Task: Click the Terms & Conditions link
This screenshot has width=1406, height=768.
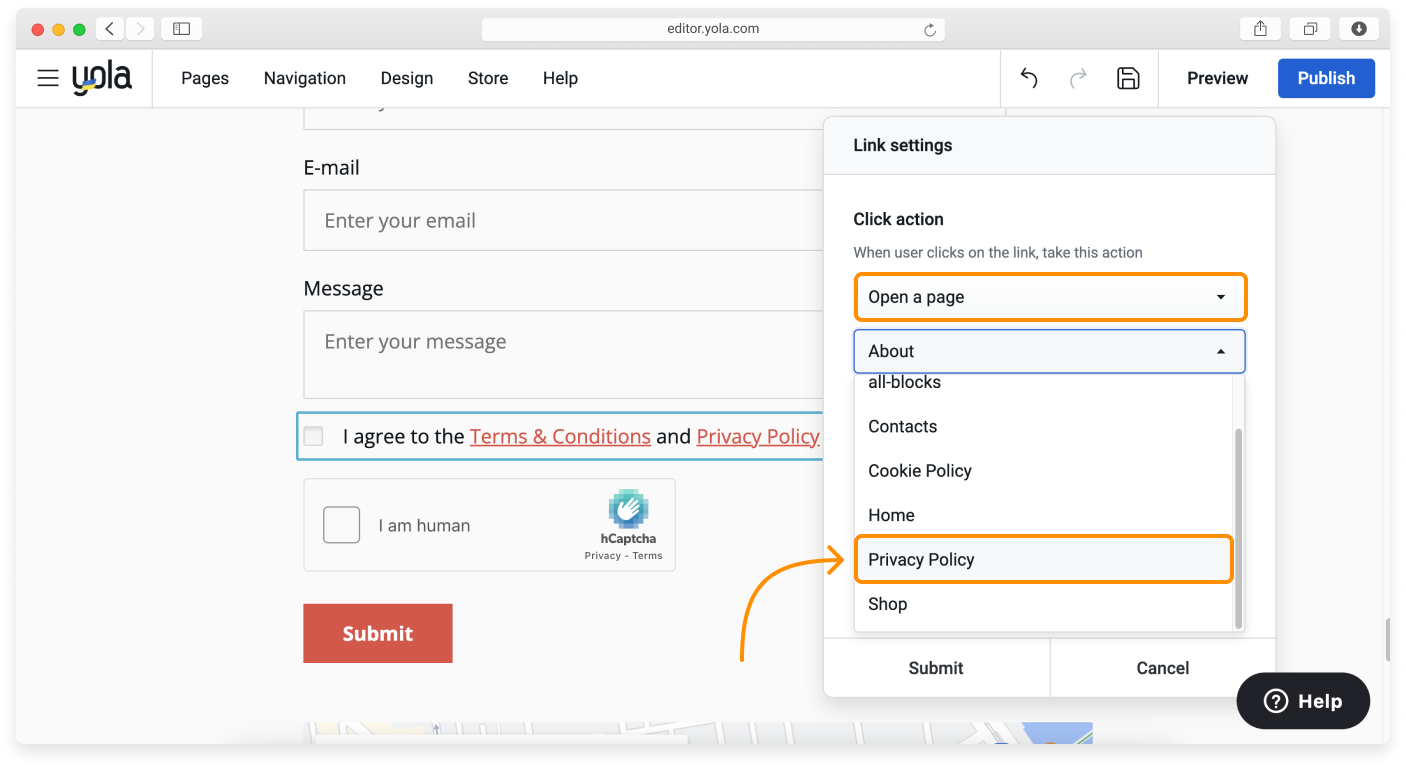Action: click(560, 436)
